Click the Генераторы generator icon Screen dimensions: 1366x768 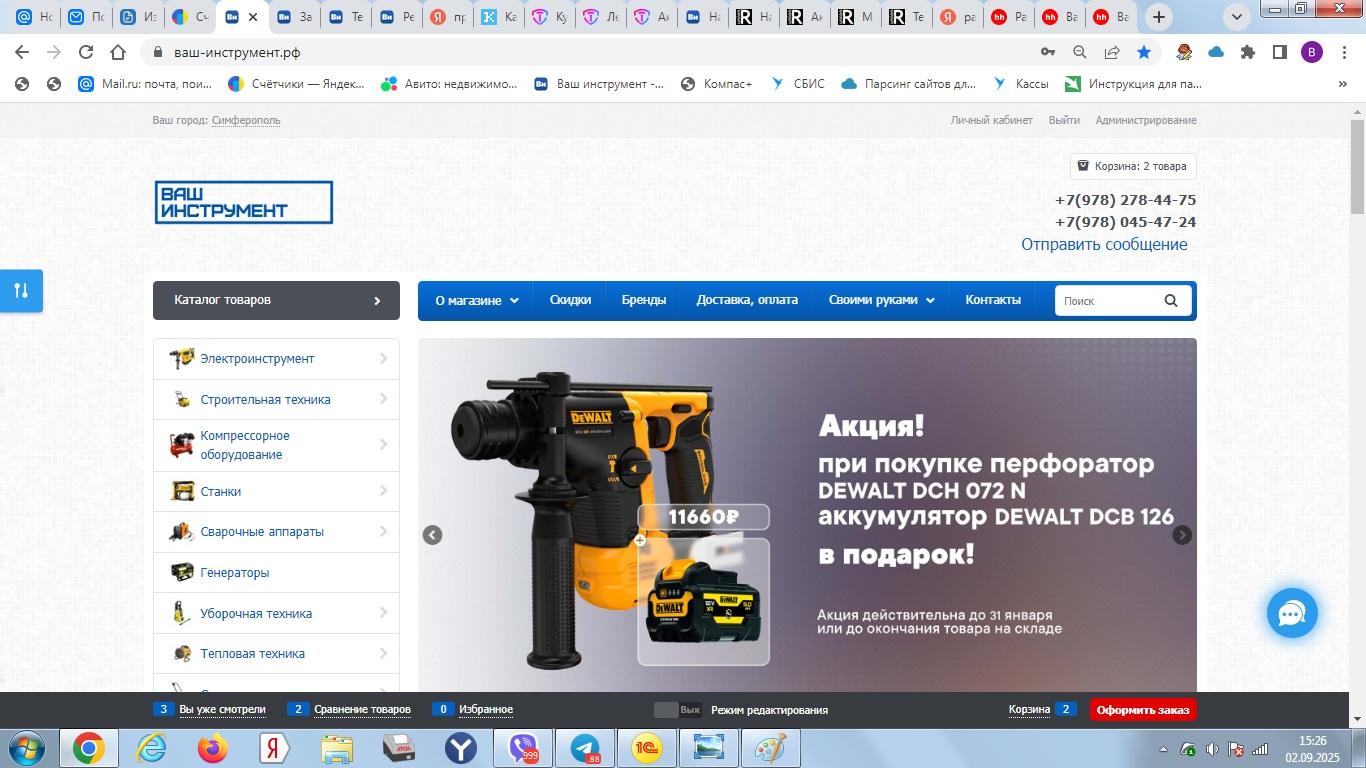[181, 572]
